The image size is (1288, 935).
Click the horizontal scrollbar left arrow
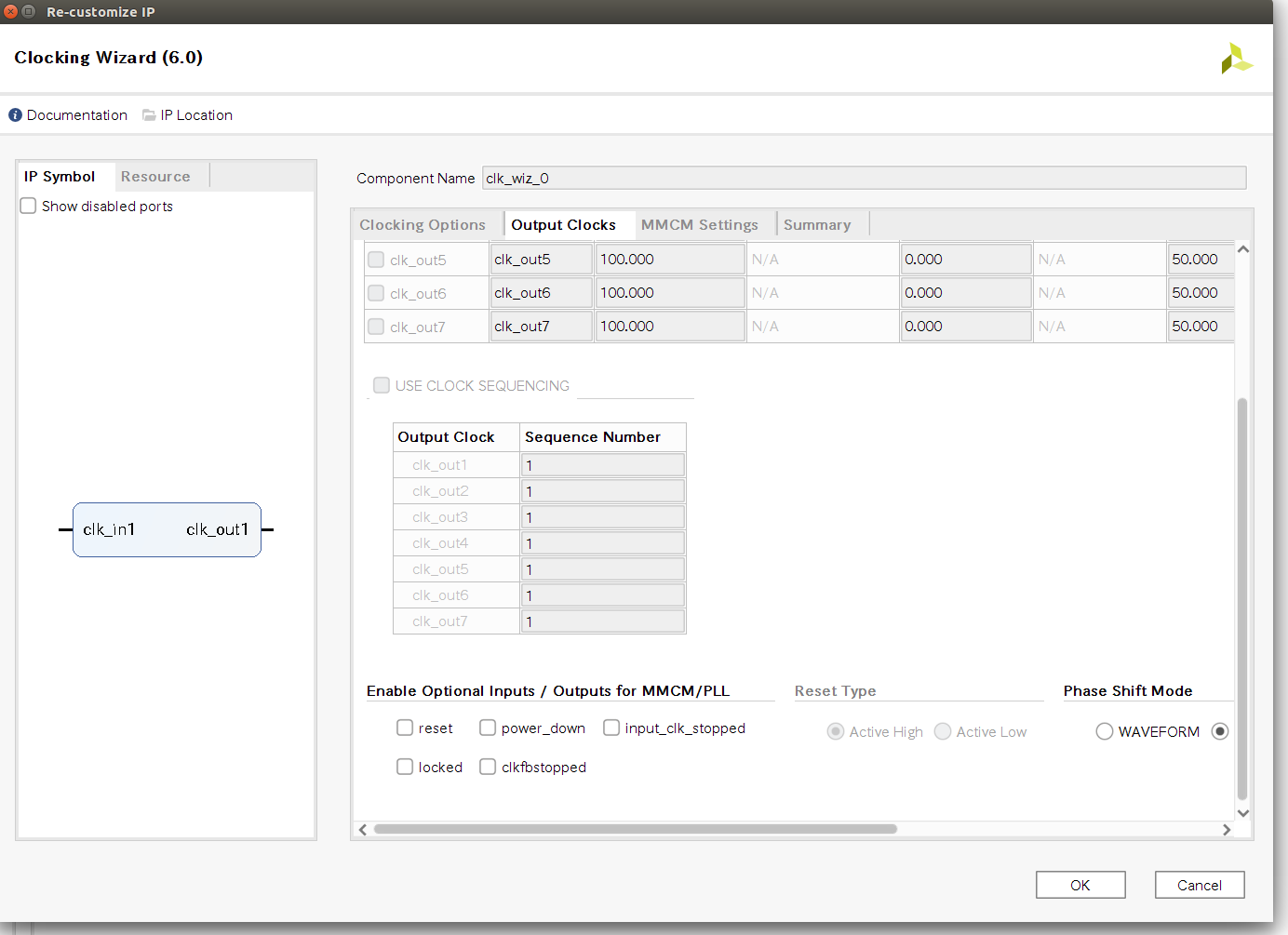pyautogui.click(x=363, y=829)
